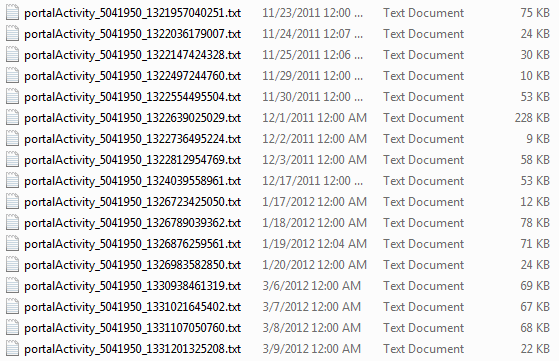Viewport: 559px width, 361px height.
Task: Click the 3/7/2012 12:00 AM date cell
Action: click(x=312, y=307)
